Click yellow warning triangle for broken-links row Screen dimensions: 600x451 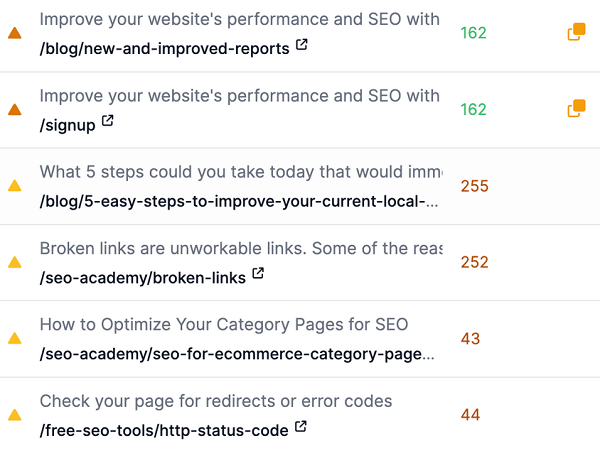pos(15,262)
